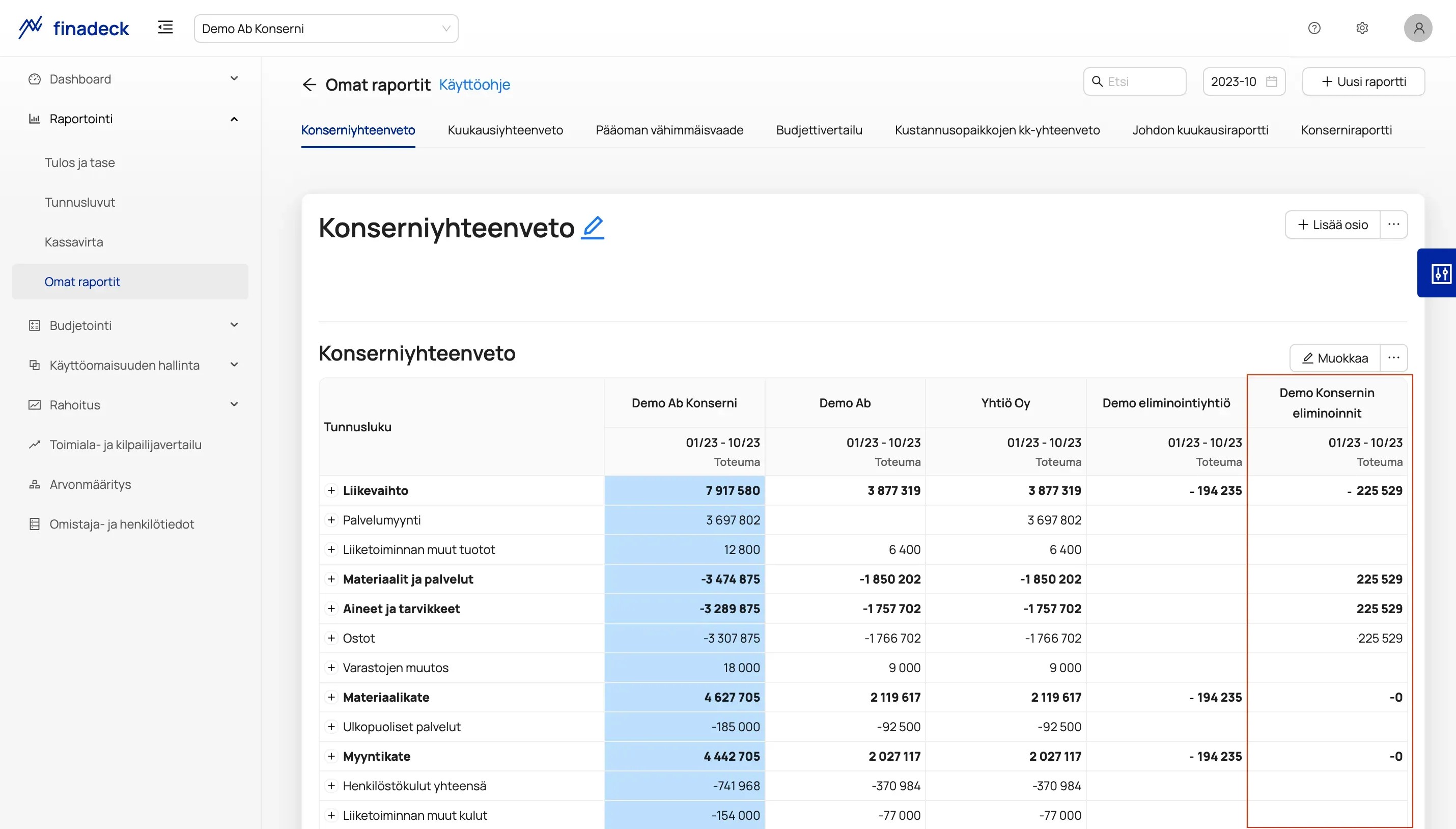1456x829 pixels.
Task: Collapse the sidebar with the menu fold icon
Action: pyautogui.click(x=165, y=27)
